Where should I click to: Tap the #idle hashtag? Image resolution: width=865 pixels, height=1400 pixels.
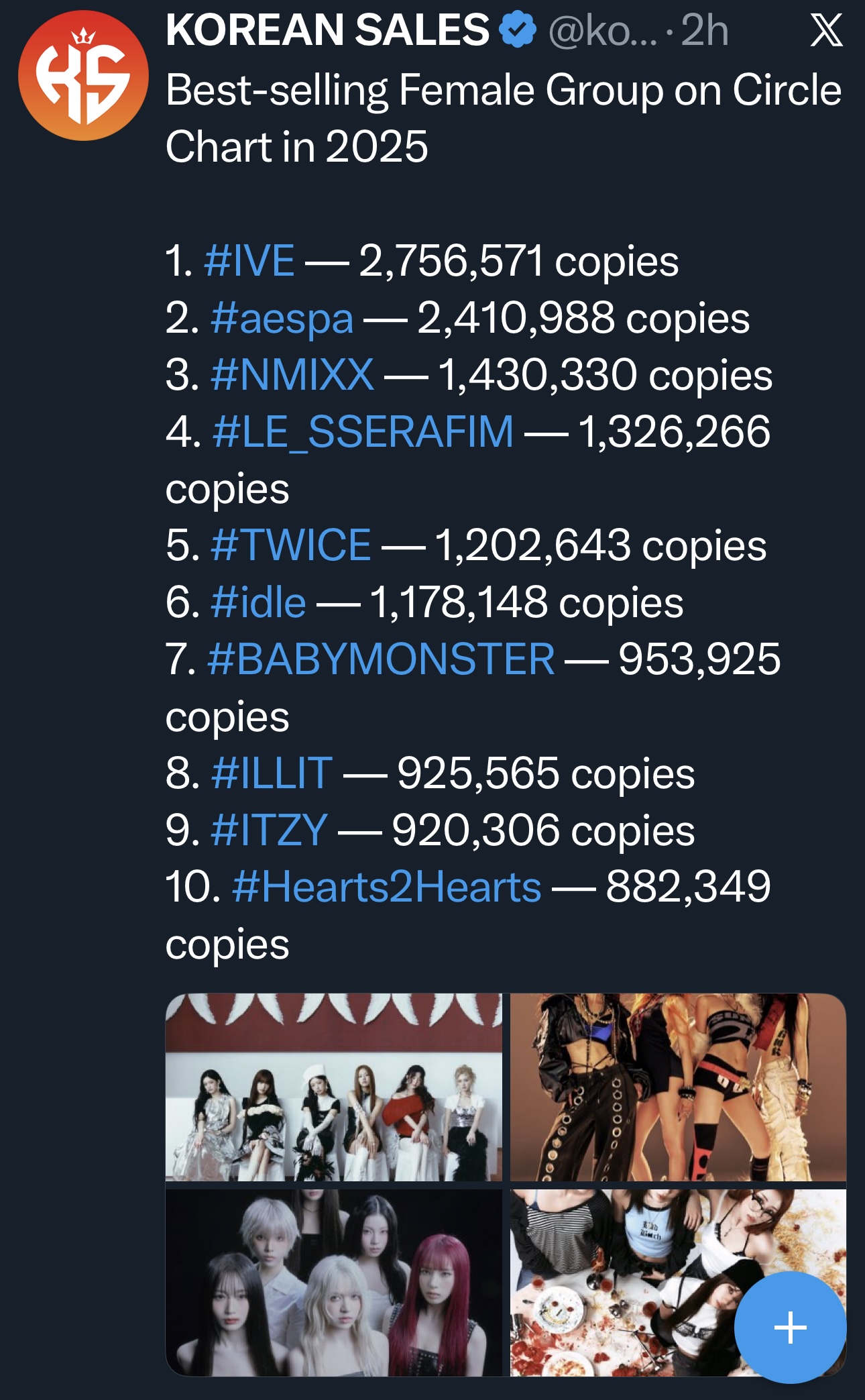click(x=258, y=602)
